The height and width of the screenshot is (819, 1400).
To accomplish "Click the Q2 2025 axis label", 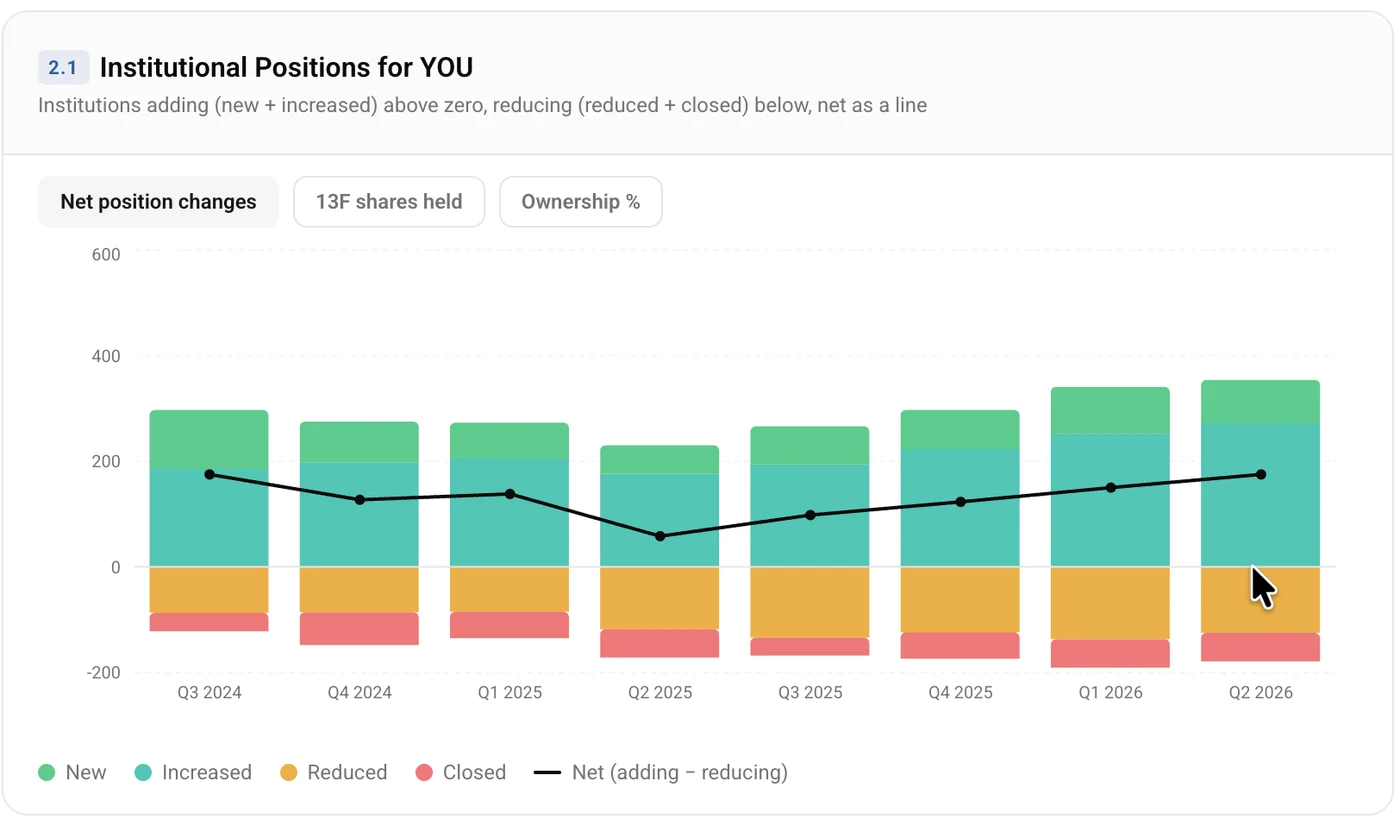I will (x=659, y=692).
